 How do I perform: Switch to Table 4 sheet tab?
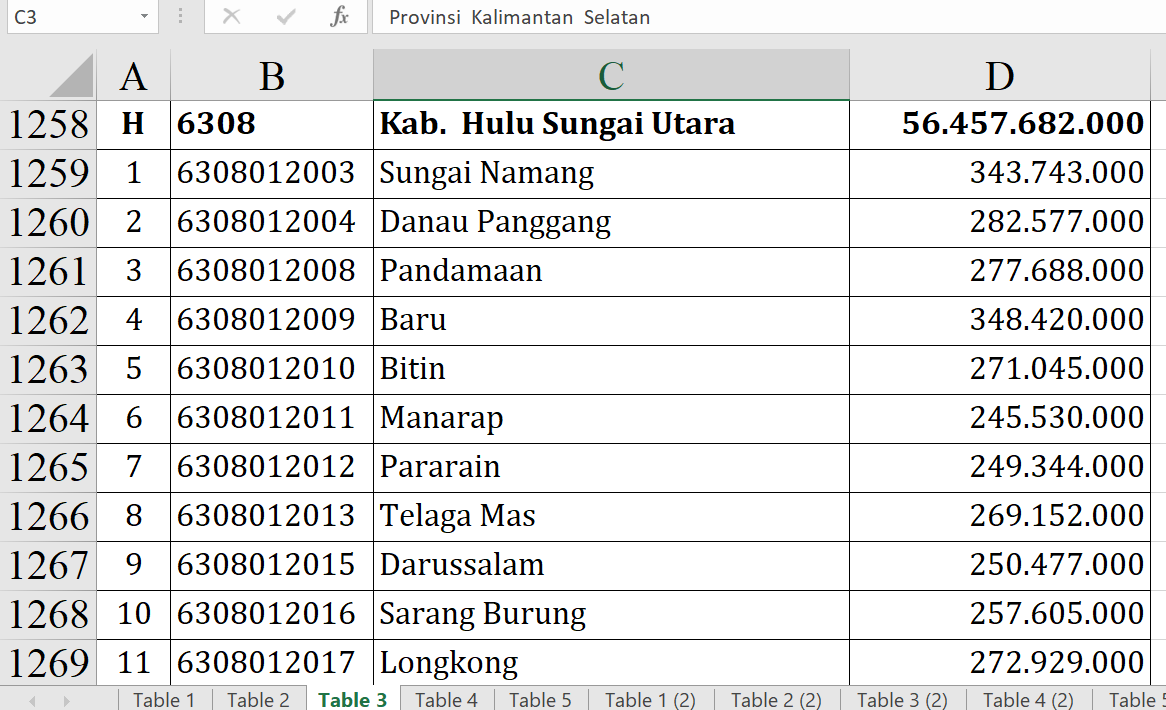pyautogui.click(x=446, y=700)
